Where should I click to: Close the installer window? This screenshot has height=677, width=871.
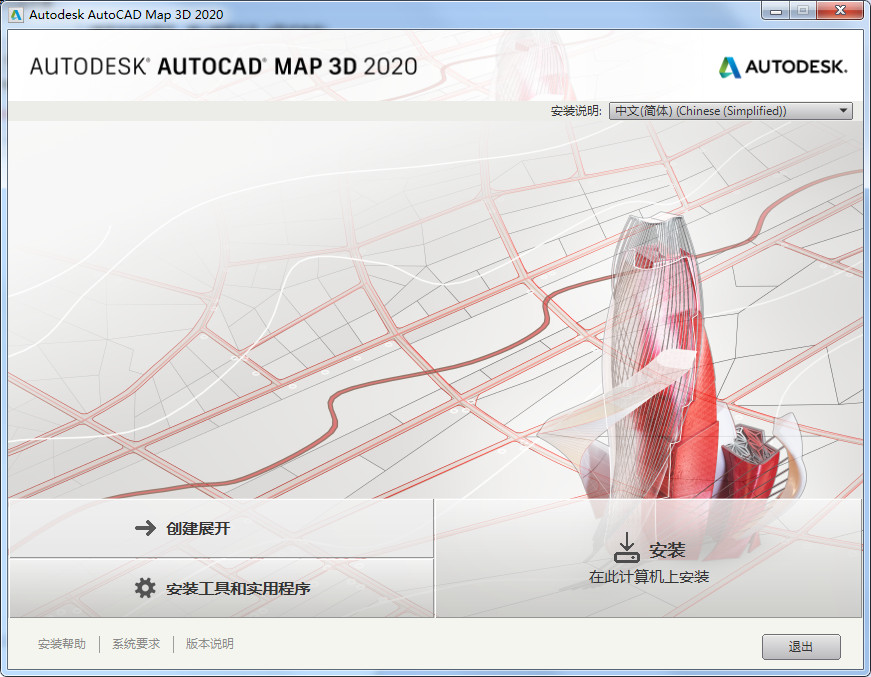tap(840, 11)
